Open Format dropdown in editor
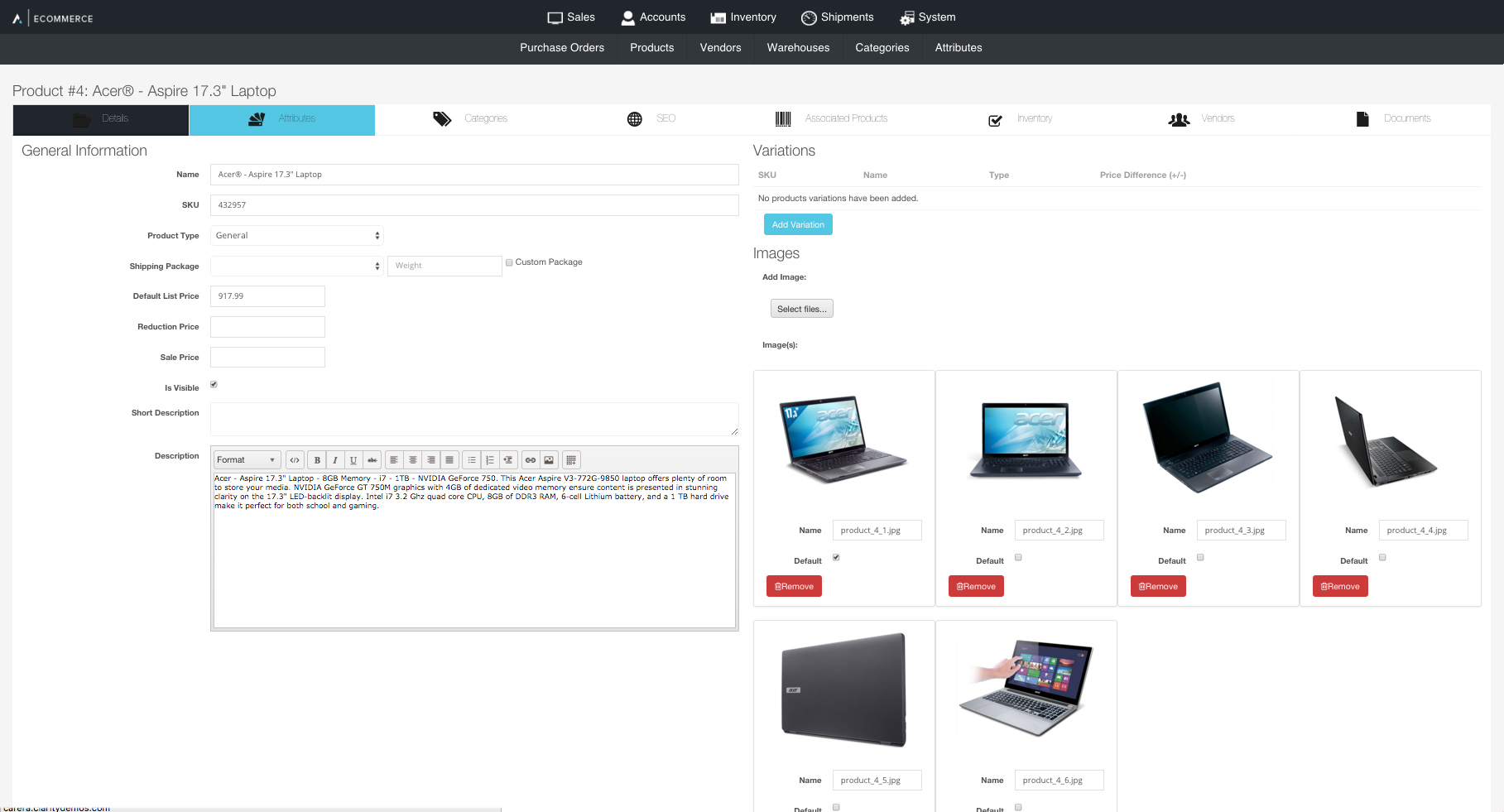Viewport: 1504px width, 812px height. pos(247,460)
